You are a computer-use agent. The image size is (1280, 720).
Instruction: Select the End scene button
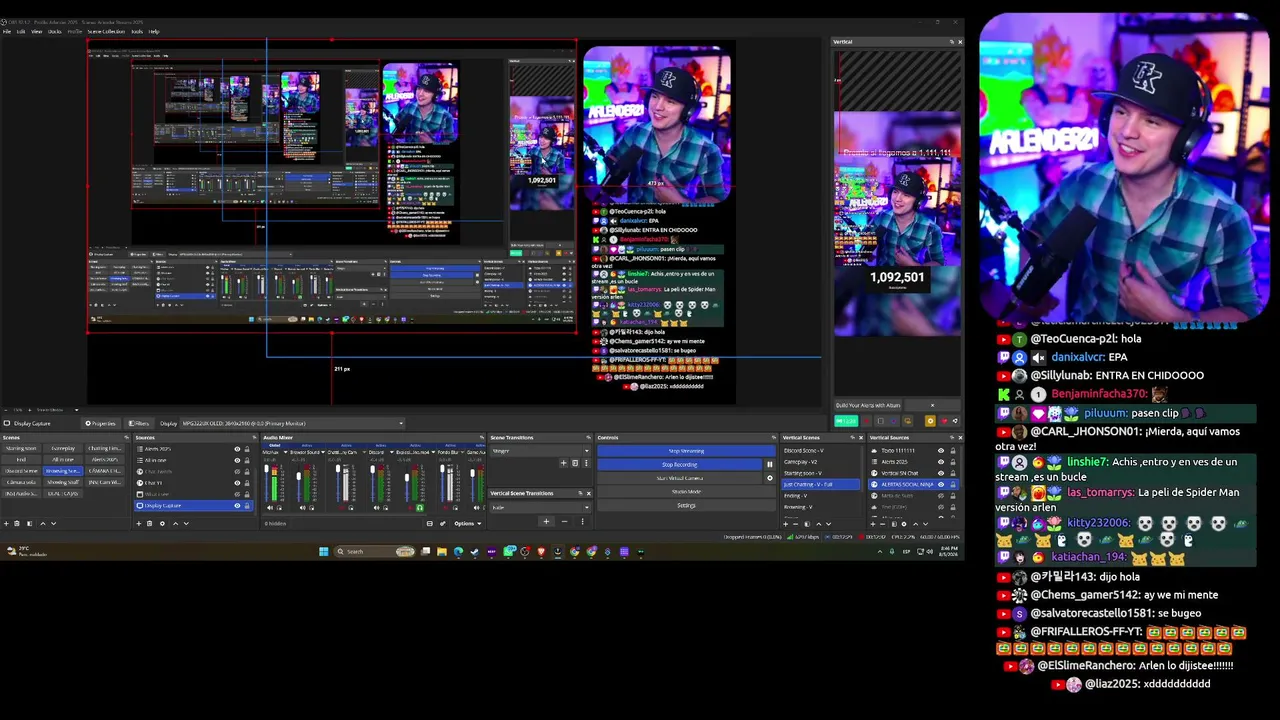[x=21, y=460]
